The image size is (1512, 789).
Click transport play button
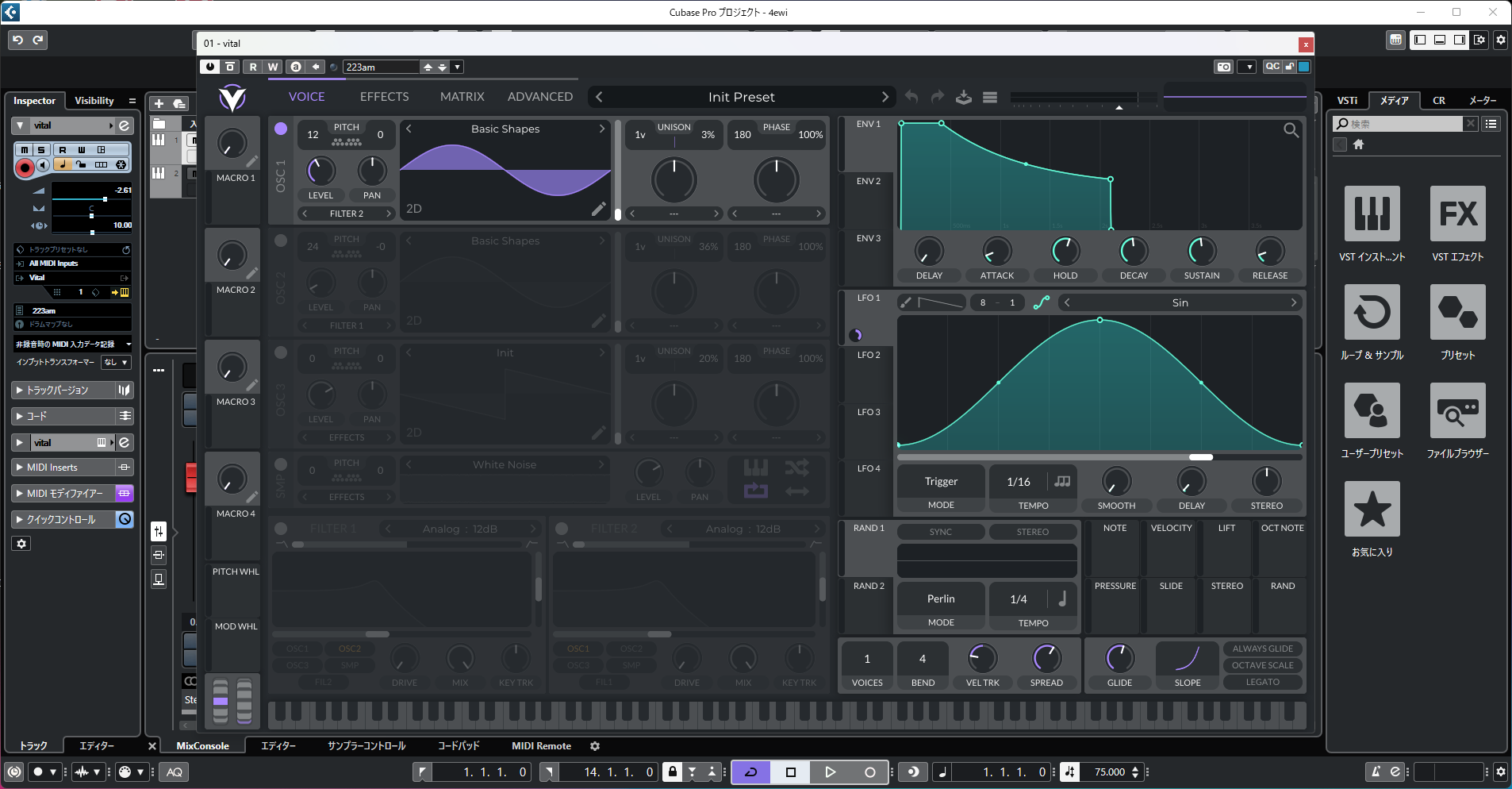[x=830, y=772]
